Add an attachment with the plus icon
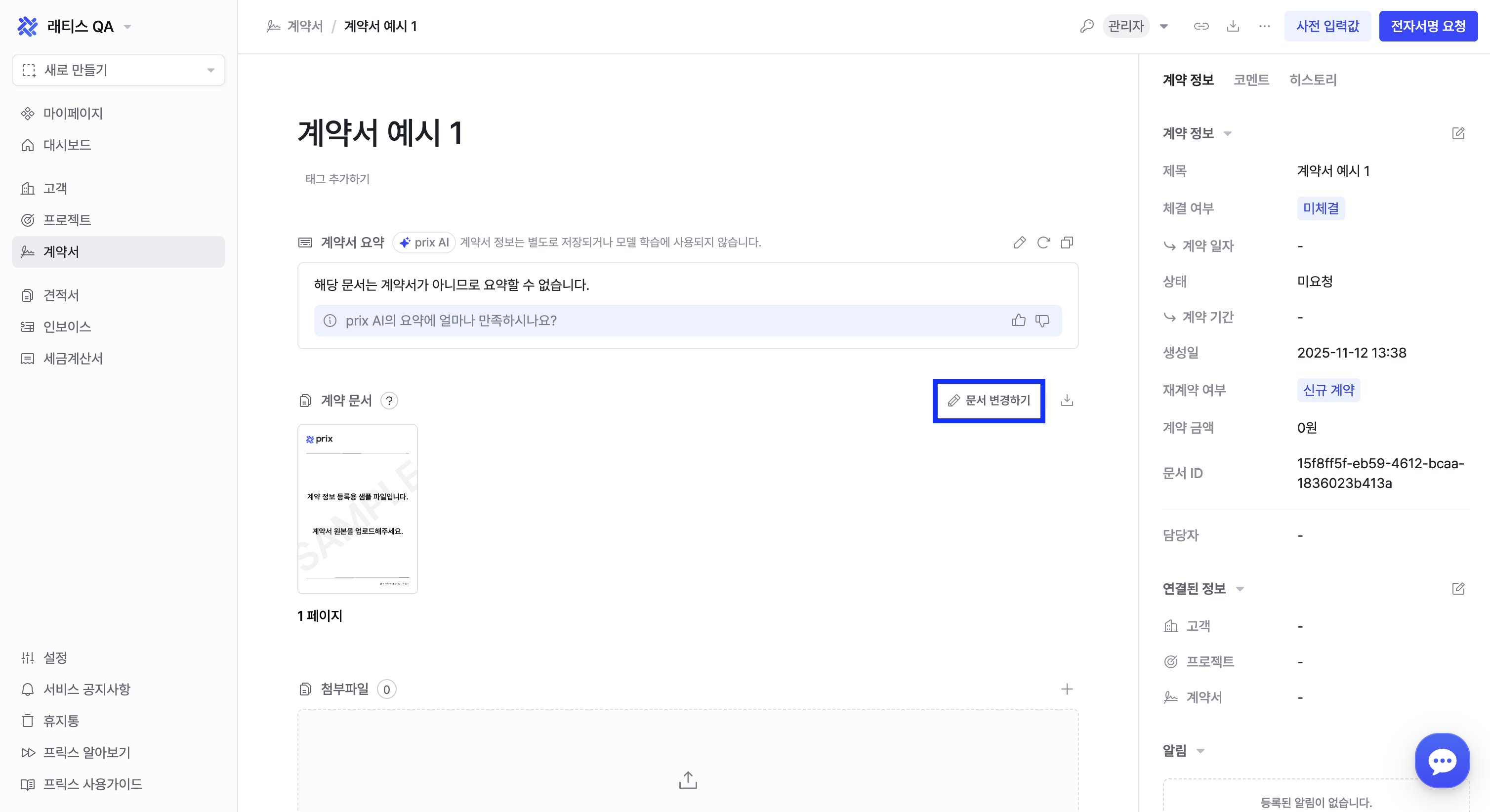 [1067, 689]
